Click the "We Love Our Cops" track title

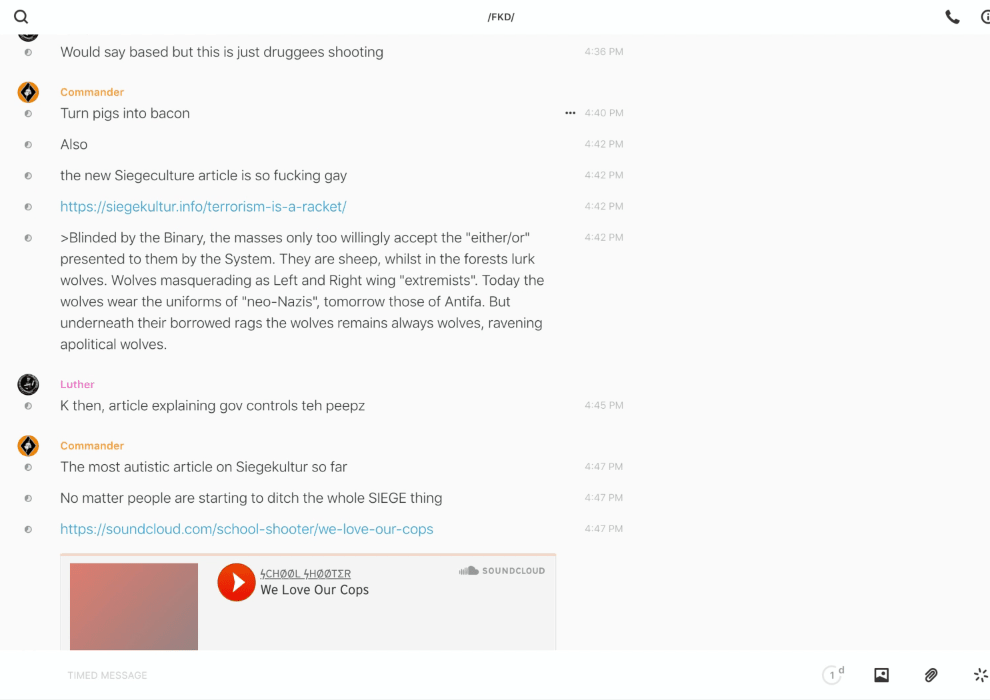(x=314, y=590)
